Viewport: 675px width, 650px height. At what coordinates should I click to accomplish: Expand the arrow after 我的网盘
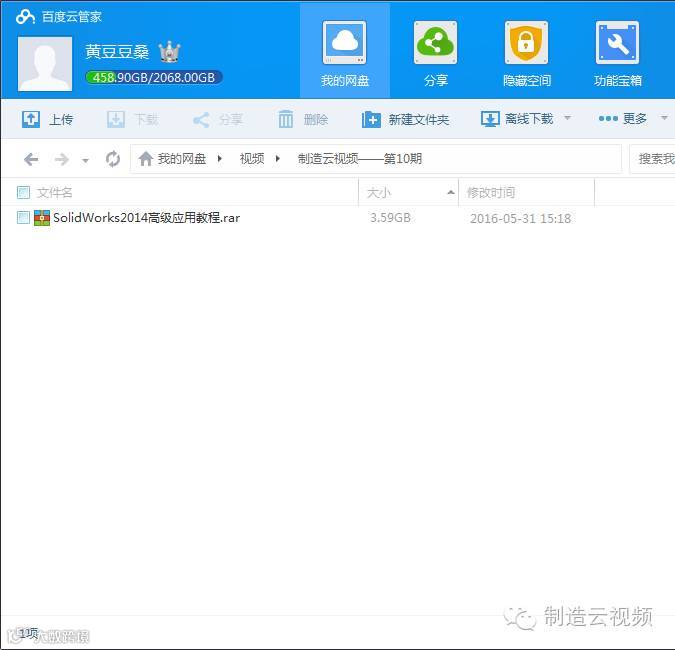pos(220,158)
